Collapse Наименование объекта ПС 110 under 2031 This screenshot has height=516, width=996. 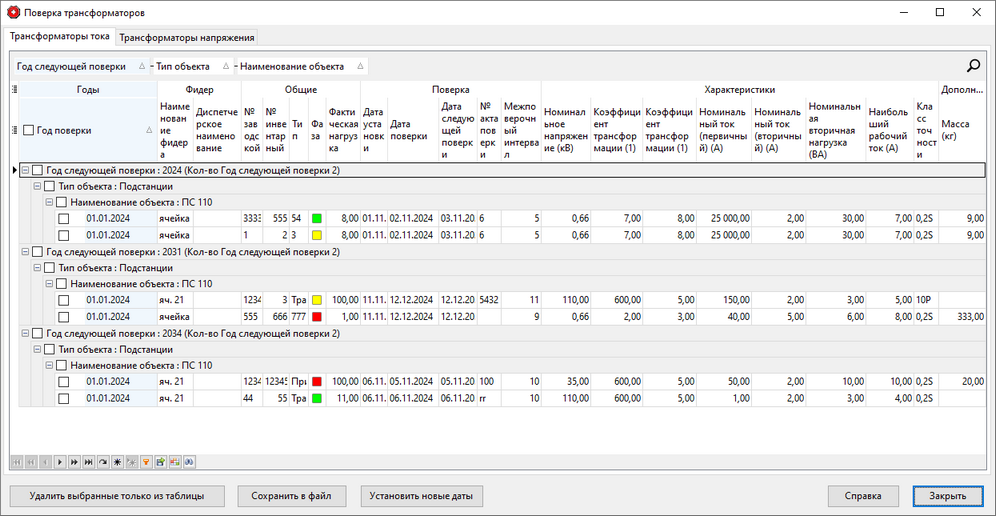pos(49,284)
